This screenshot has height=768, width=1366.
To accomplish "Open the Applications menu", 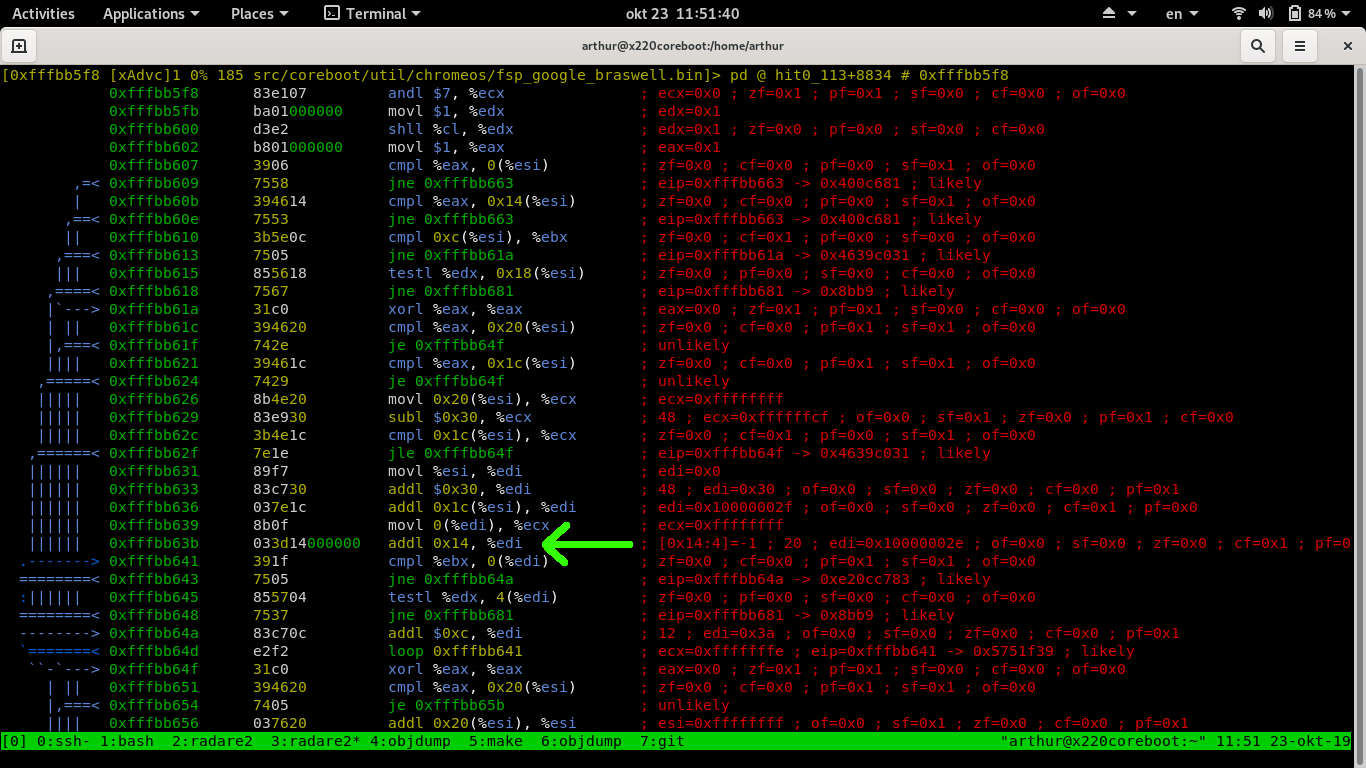I will tap(151, 14).
